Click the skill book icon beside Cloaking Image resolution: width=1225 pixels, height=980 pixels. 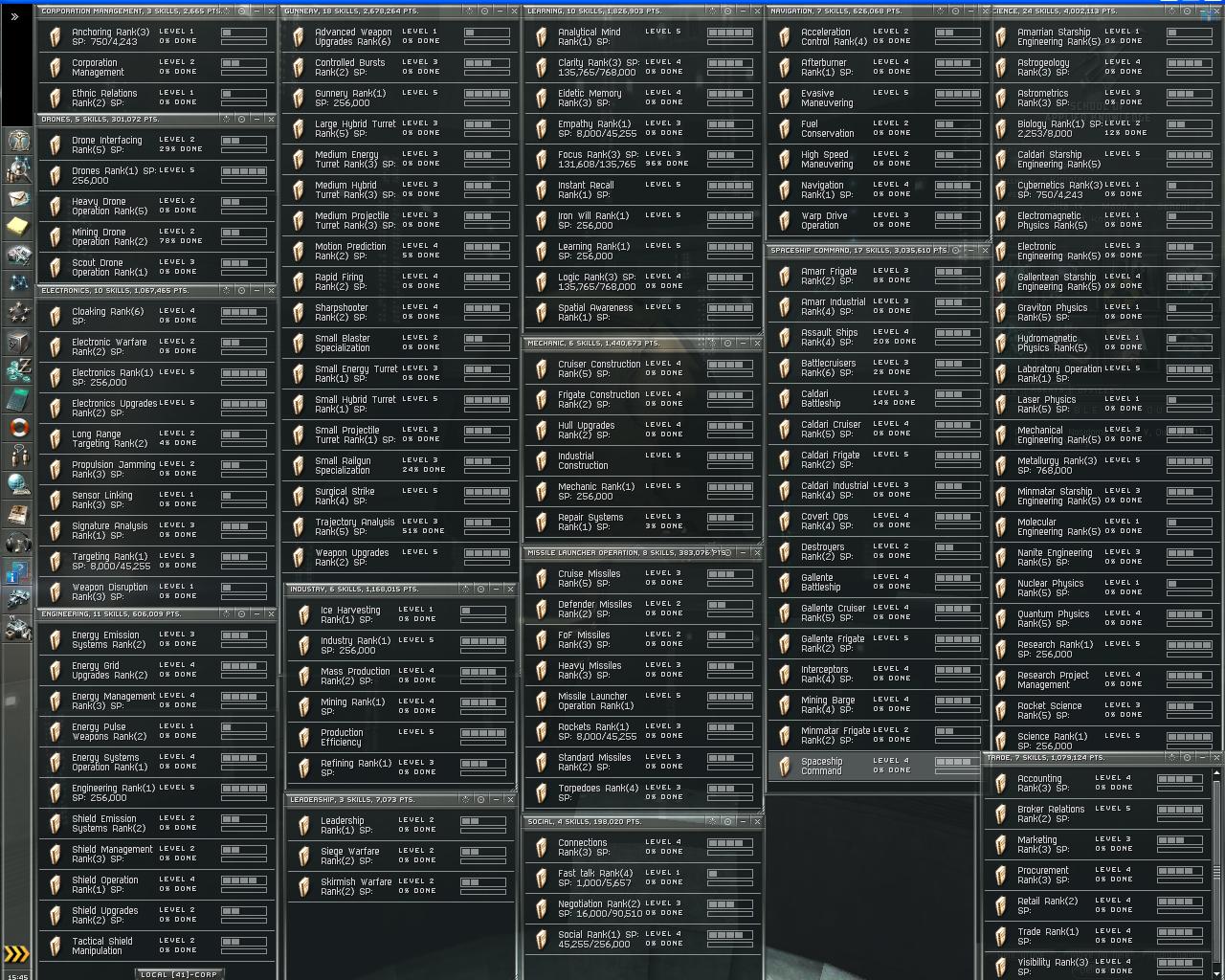pyautogui.click(x=56, y=317)
